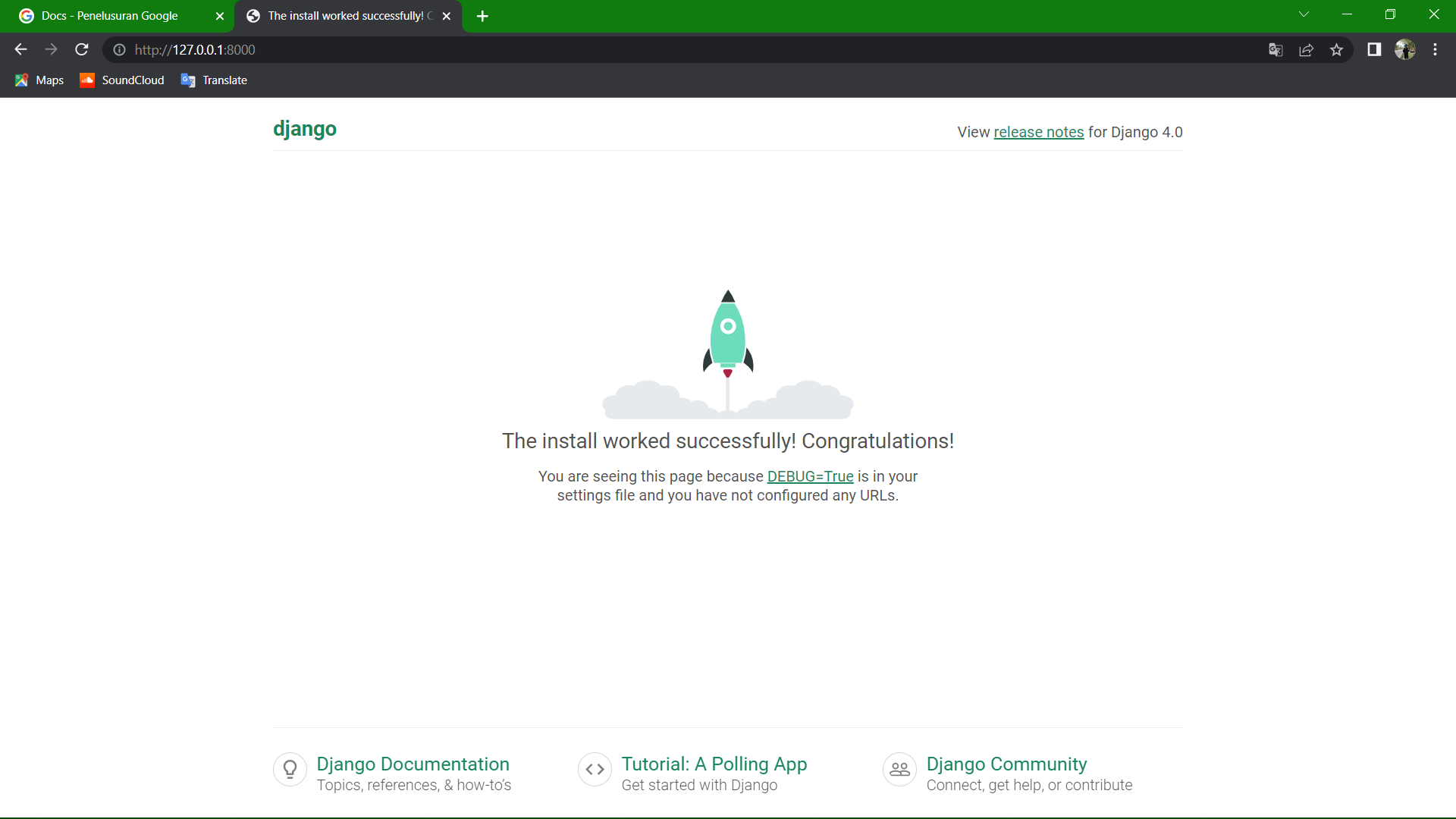Click the browser back arrow
The height and width of the screenshot is (819, 1456).
pyautogui.click(x=20, y=49)
